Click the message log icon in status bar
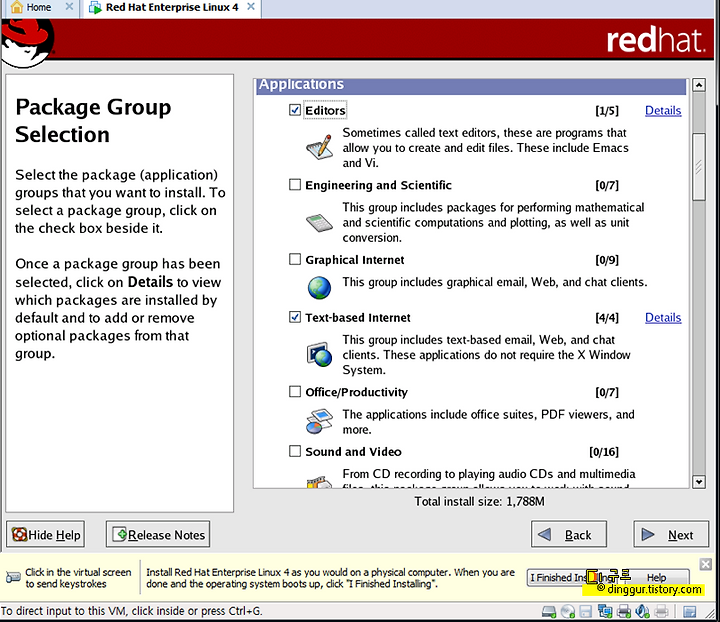Image resolution: width=720 pixels, height=622 pixels. (689, 611)
